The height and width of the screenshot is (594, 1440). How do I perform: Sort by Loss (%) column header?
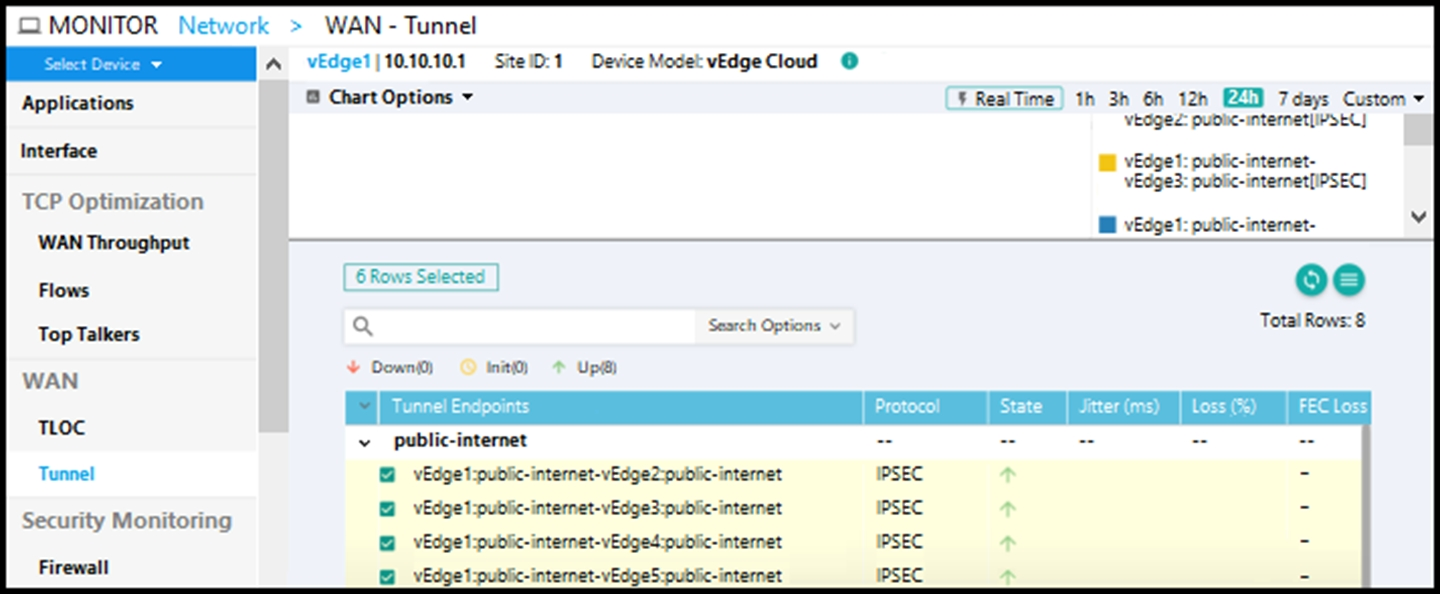1224,407
